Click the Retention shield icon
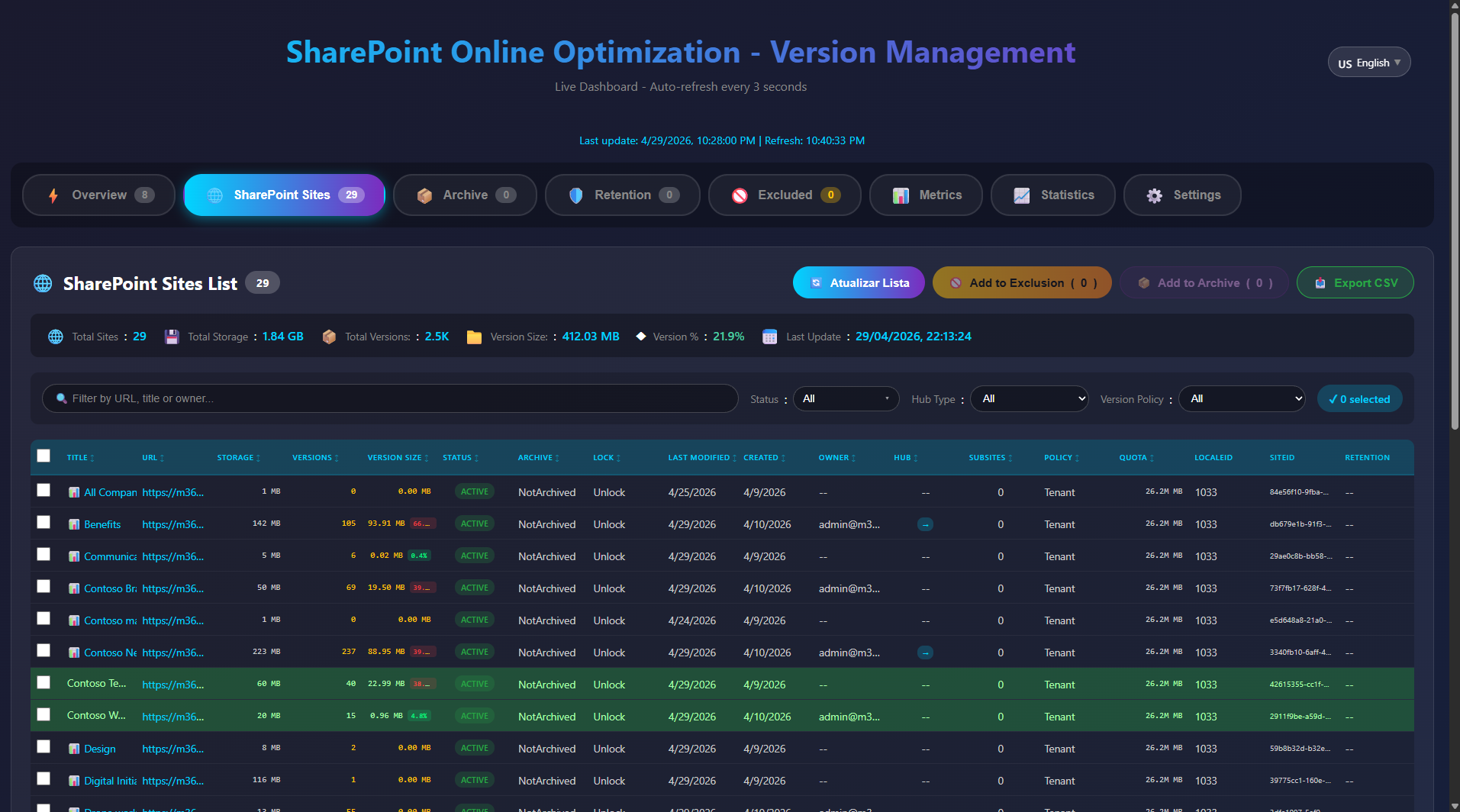 coord(576,195)
